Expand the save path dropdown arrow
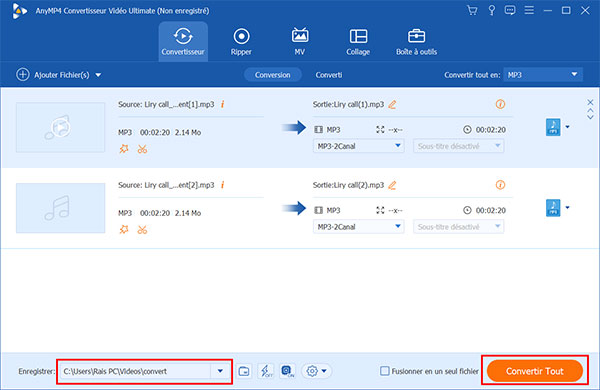The width and height of the screenshot is (600, 390). click(x=220, y=371)
